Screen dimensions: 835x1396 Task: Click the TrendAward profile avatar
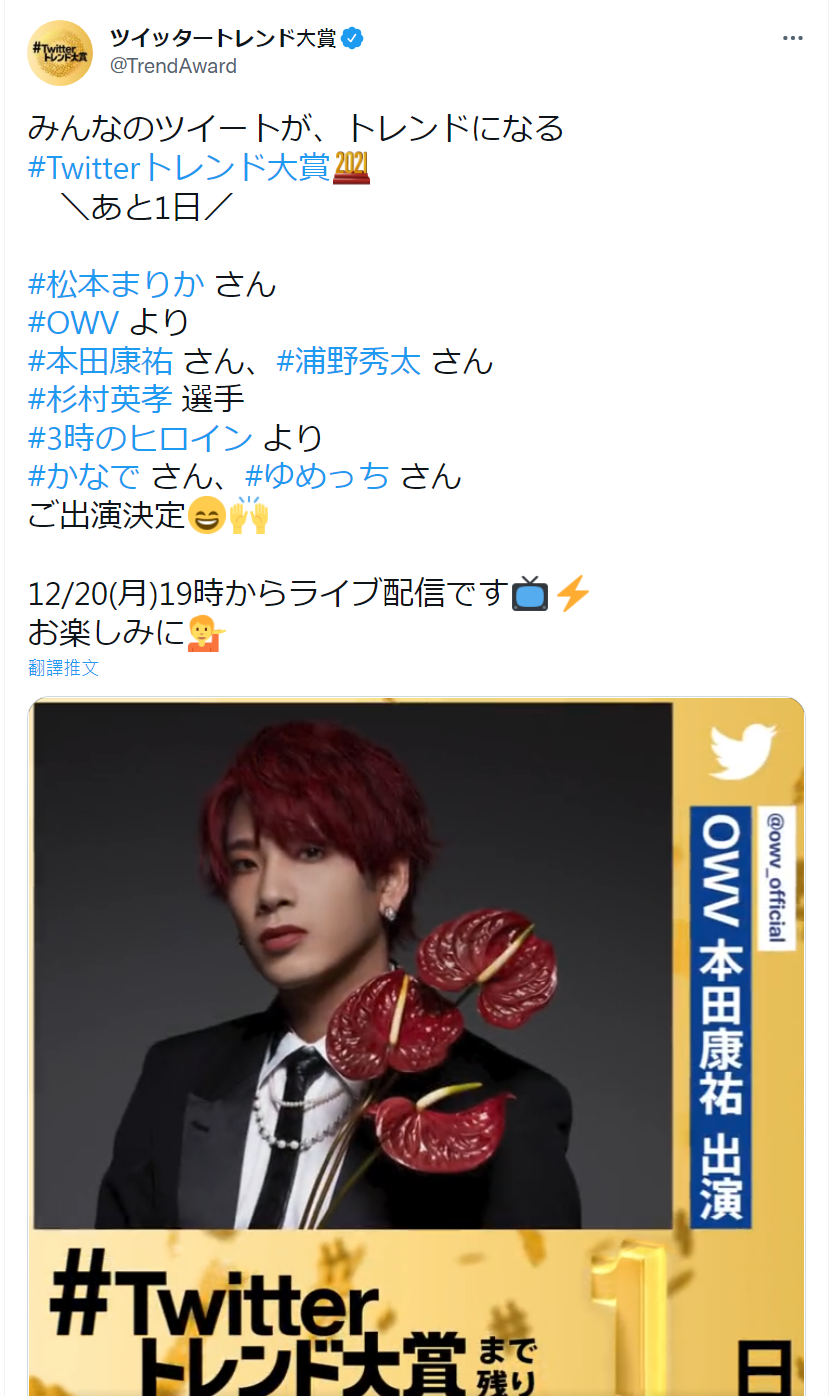pyautogui.click(x=60, y=53)
